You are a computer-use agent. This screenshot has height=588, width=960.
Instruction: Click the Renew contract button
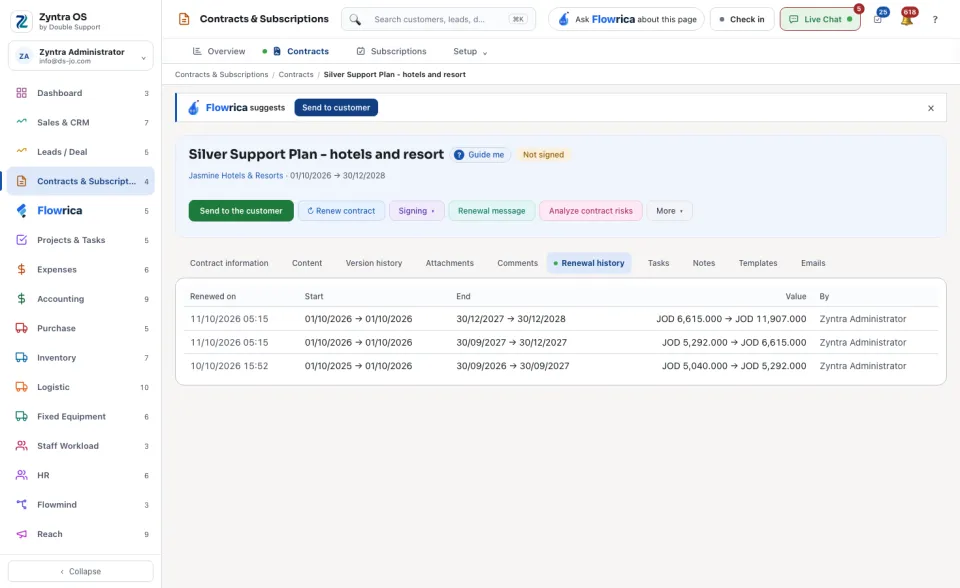tap(341, 211)
